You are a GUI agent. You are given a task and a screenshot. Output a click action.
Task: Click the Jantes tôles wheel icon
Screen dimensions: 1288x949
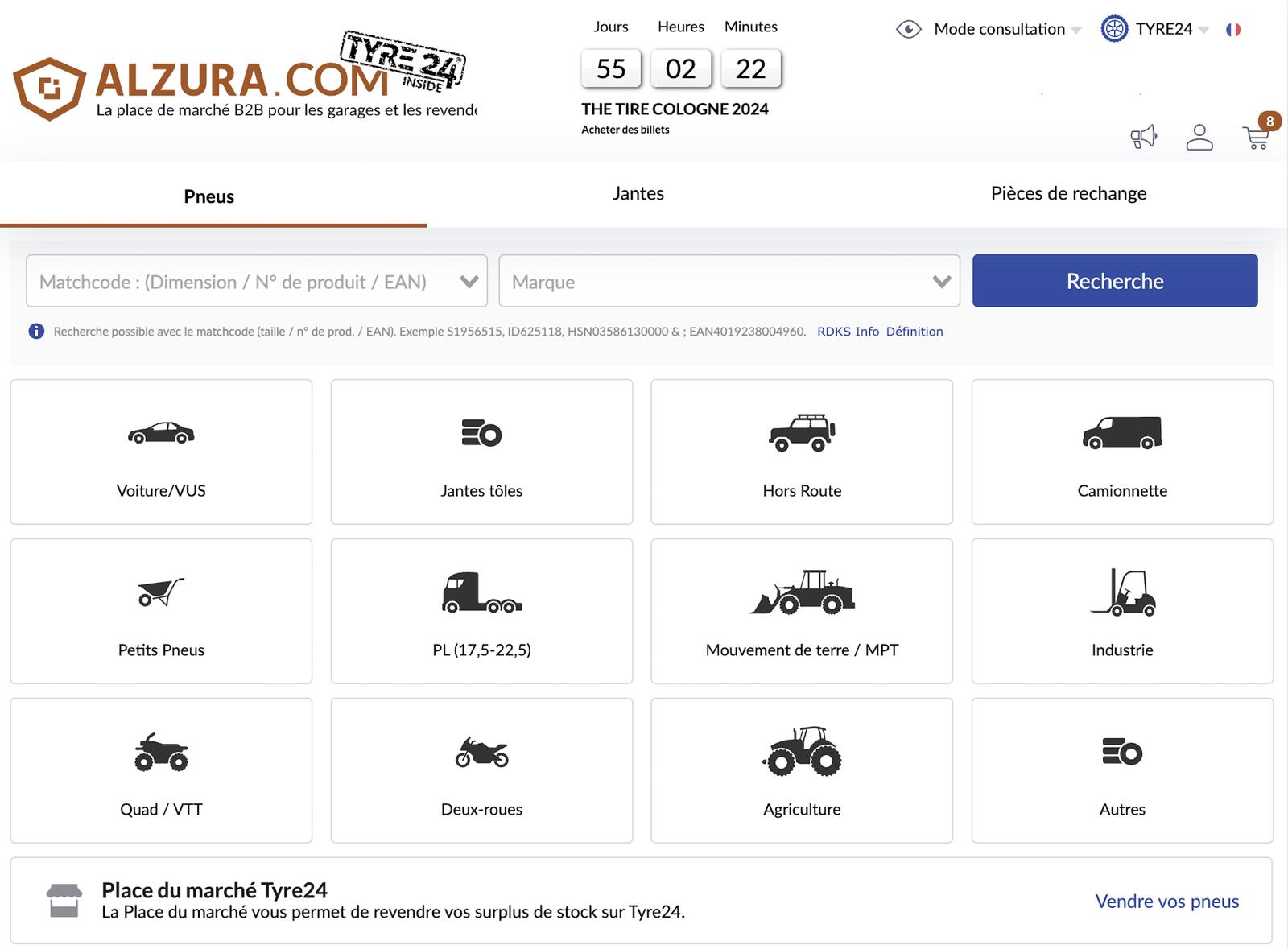tap(481, 432)
